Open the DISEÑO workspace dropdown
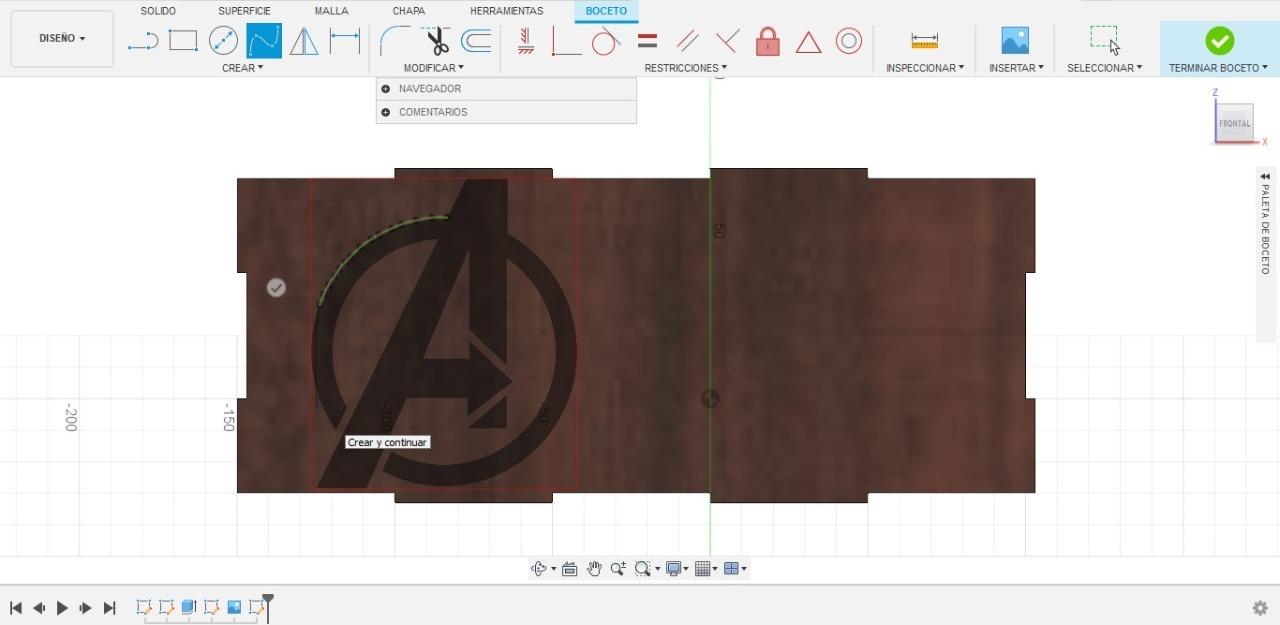1280x625 pixels. coord(62,39)
